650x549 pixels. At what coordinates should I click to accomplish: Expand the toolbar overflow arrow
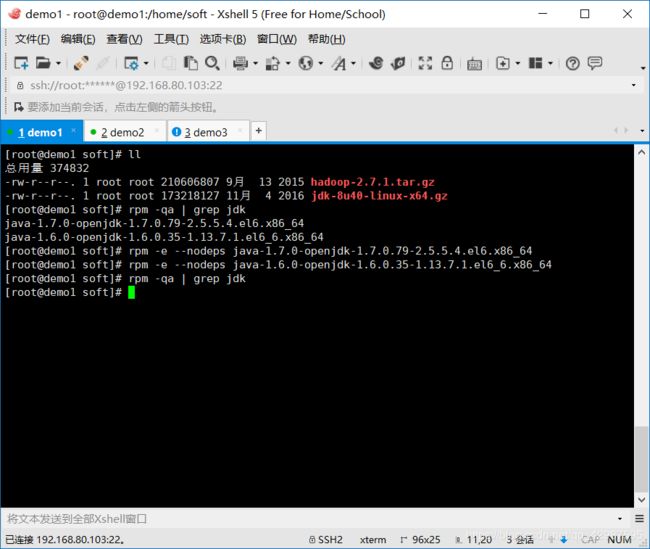(x=643, y=68)
